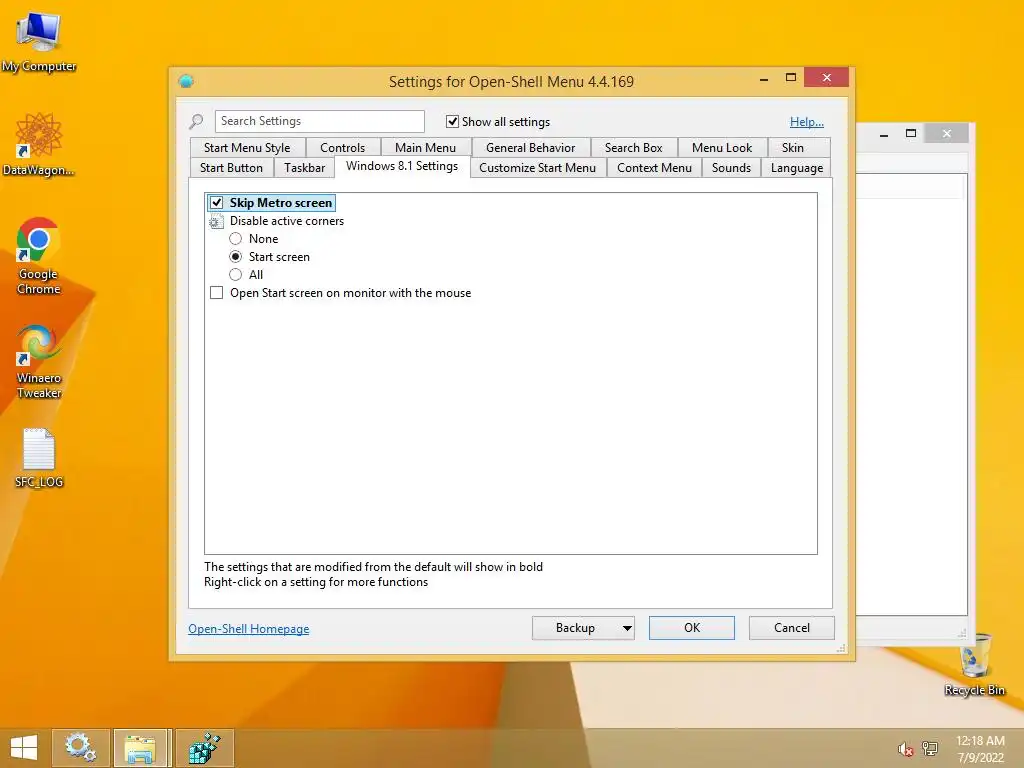The height and width of the screenshot is (768, 1024).
Task: Click the Disable active corners label
Action: tap(287, 221)
